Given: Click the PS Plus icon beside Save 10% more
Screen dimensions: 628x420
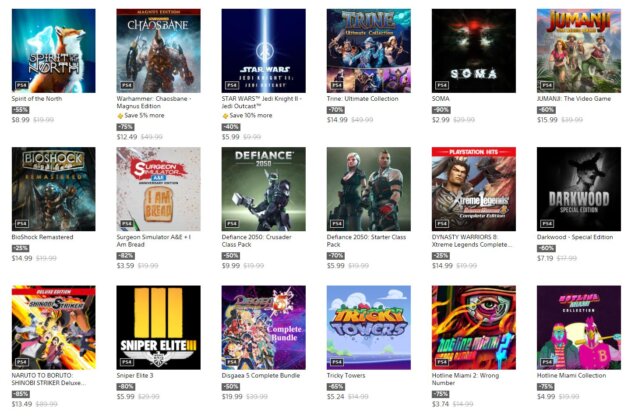Looking at the screenshot, I should point(225,116).
